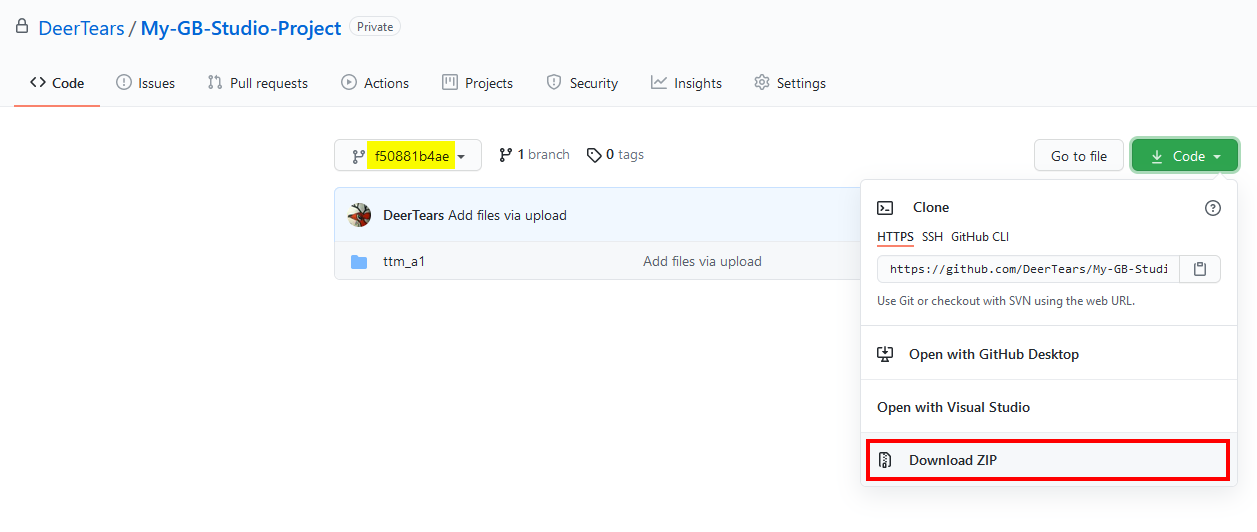The width and height of the screenshot is (1257, 532).
Task: Switch to the Issues tab
Action: click(x=146, y=83)
